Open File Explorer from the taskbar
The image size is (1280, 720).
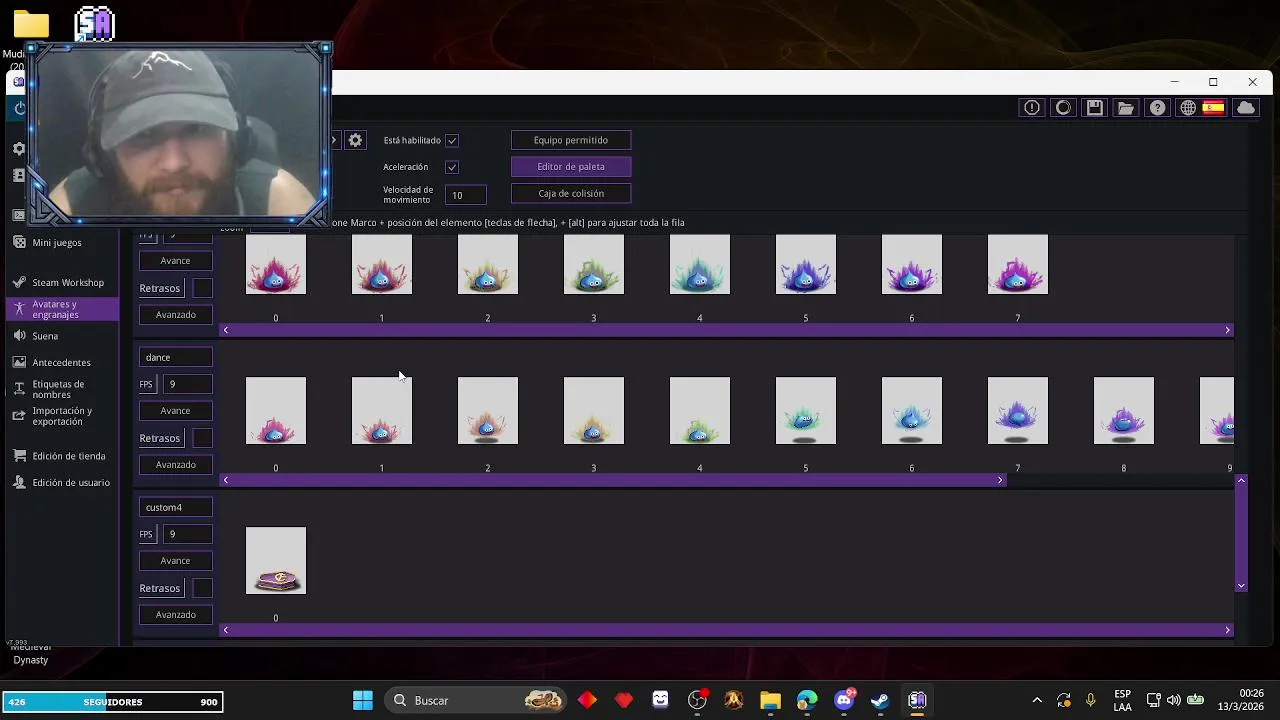(x=770, y=700)
